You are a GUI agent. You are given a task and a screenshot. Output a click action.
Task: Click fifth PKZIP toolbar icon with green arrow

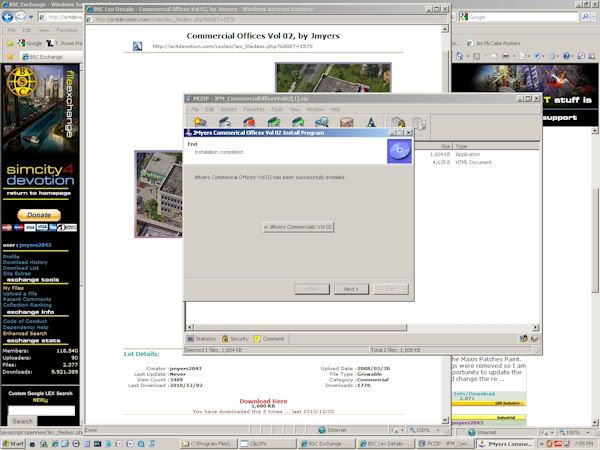point(298,122)
